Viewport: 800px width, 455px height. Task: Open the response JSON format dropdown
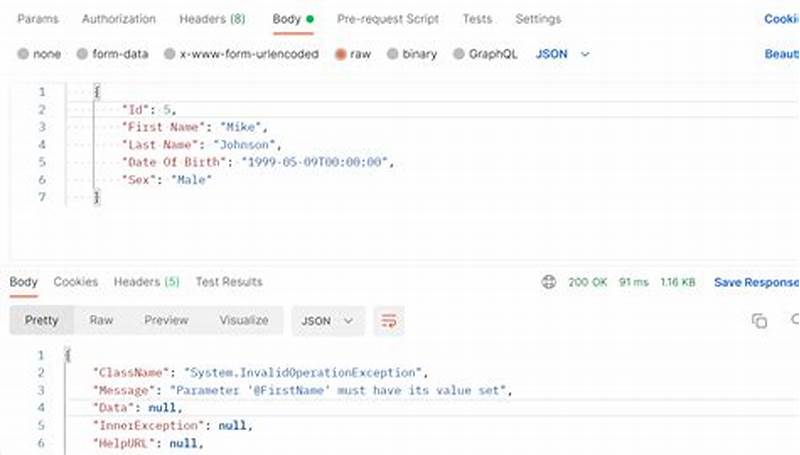(x=328, y=321)
